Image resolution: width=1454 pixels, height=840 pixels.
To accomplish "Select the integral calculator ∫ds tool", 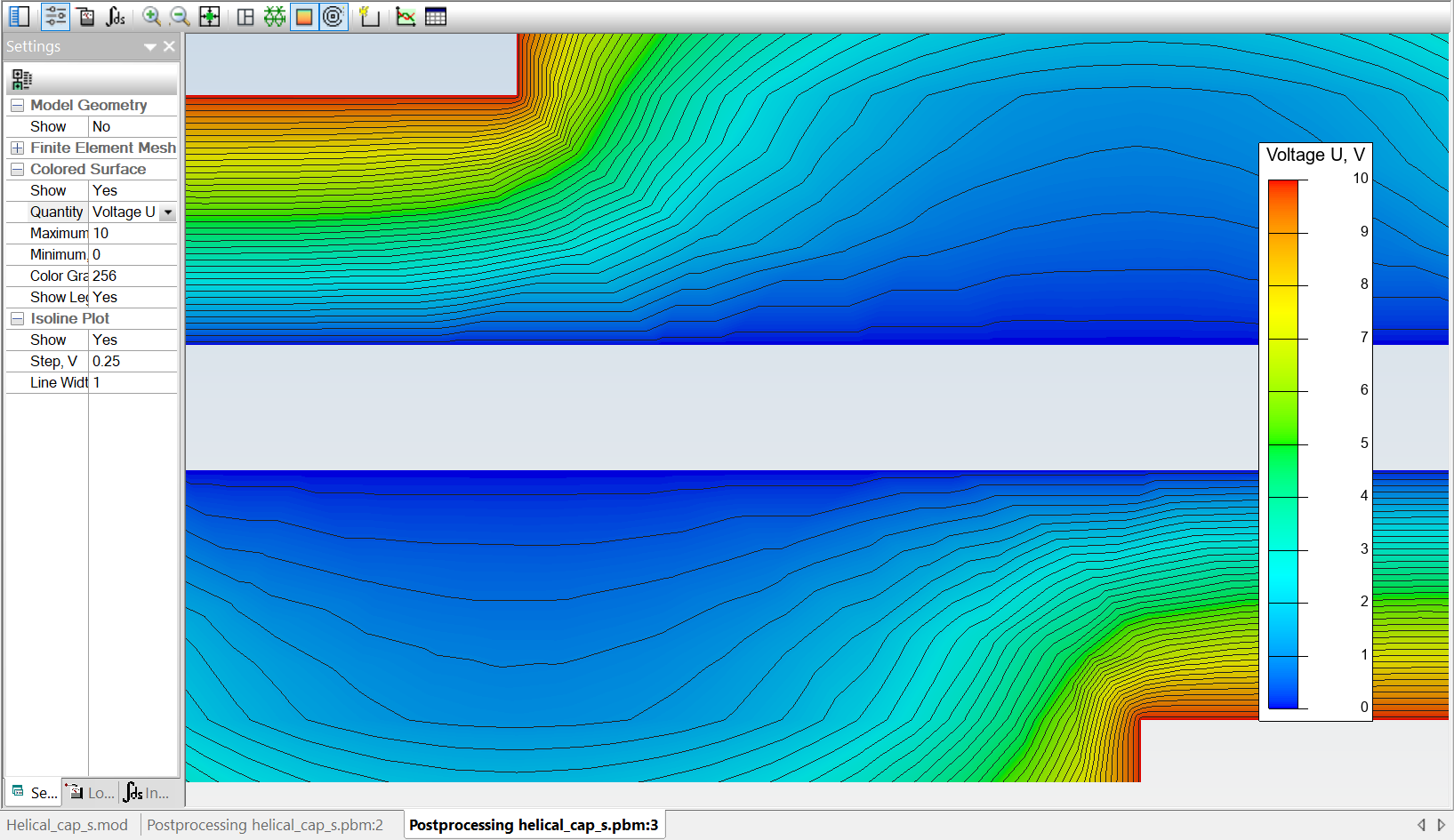I will point(115,16).
